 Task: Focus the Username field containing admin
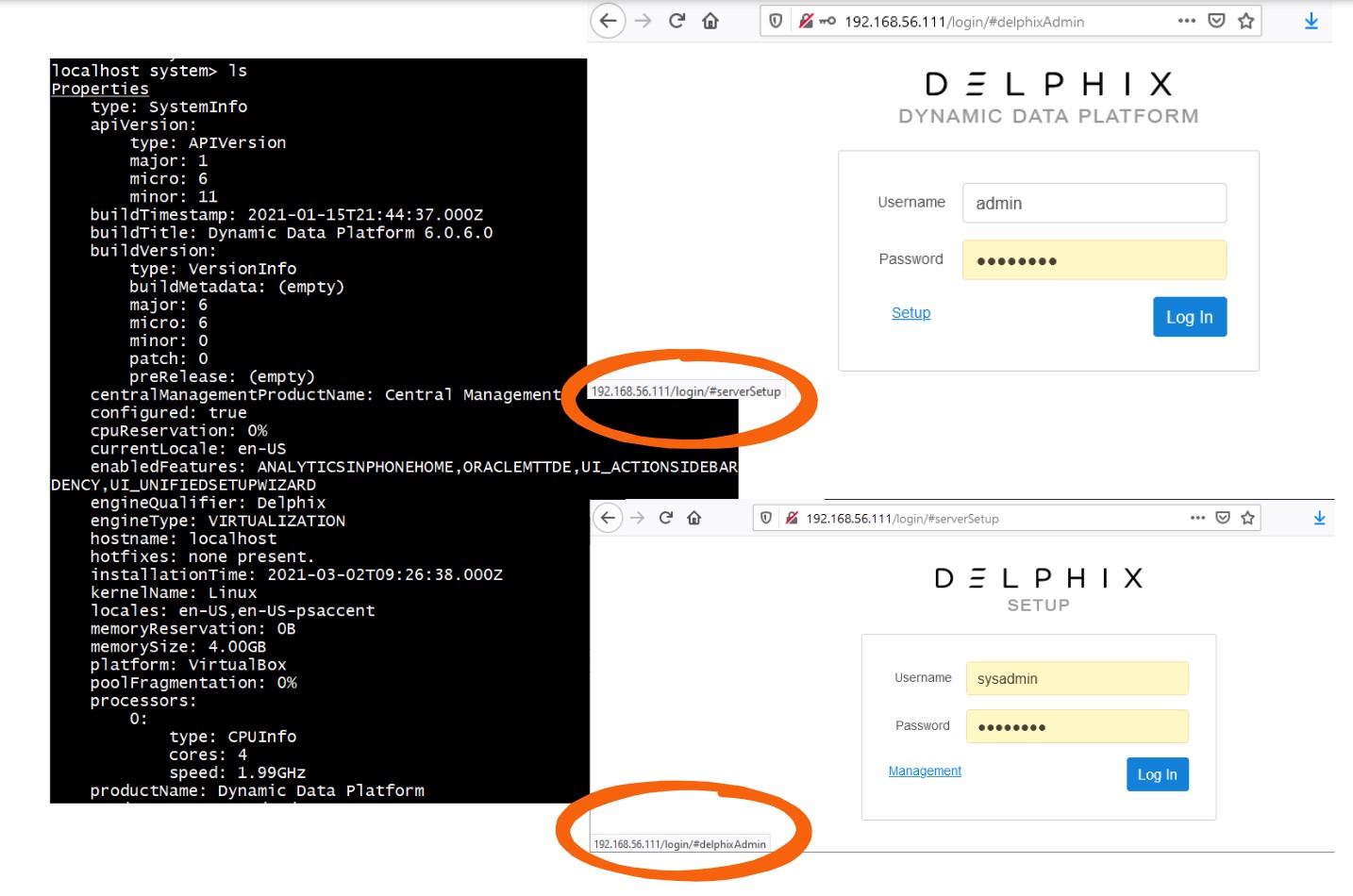(x=1094, y=204)
